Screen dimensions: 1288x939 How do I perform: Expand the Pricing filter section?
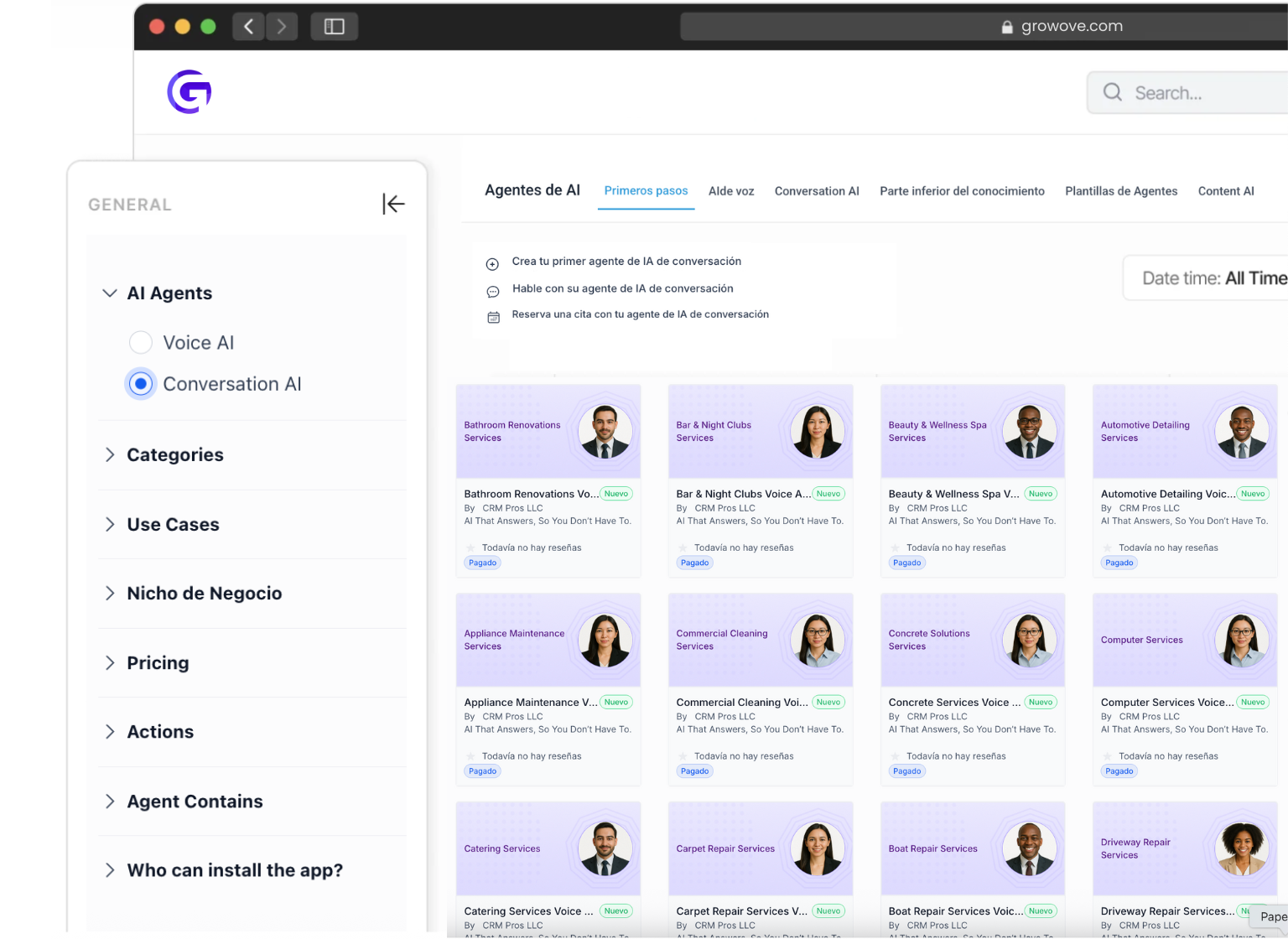(110, 663)
